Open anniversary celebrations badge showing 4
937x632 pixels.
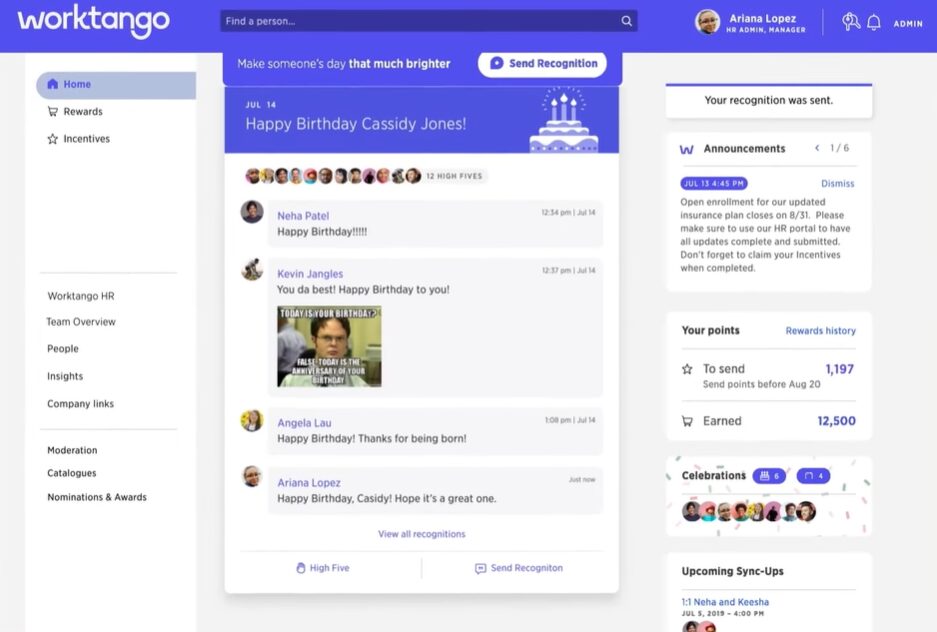tap(813, 475)
